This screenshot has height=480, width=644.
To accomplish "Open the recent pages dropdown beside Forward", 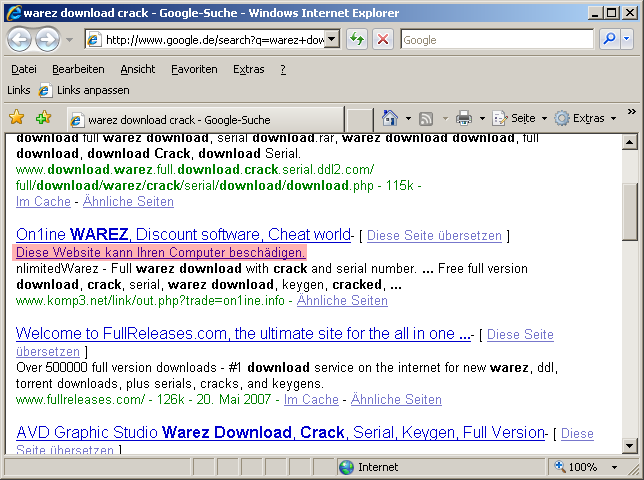I will [x=69, y=40].
